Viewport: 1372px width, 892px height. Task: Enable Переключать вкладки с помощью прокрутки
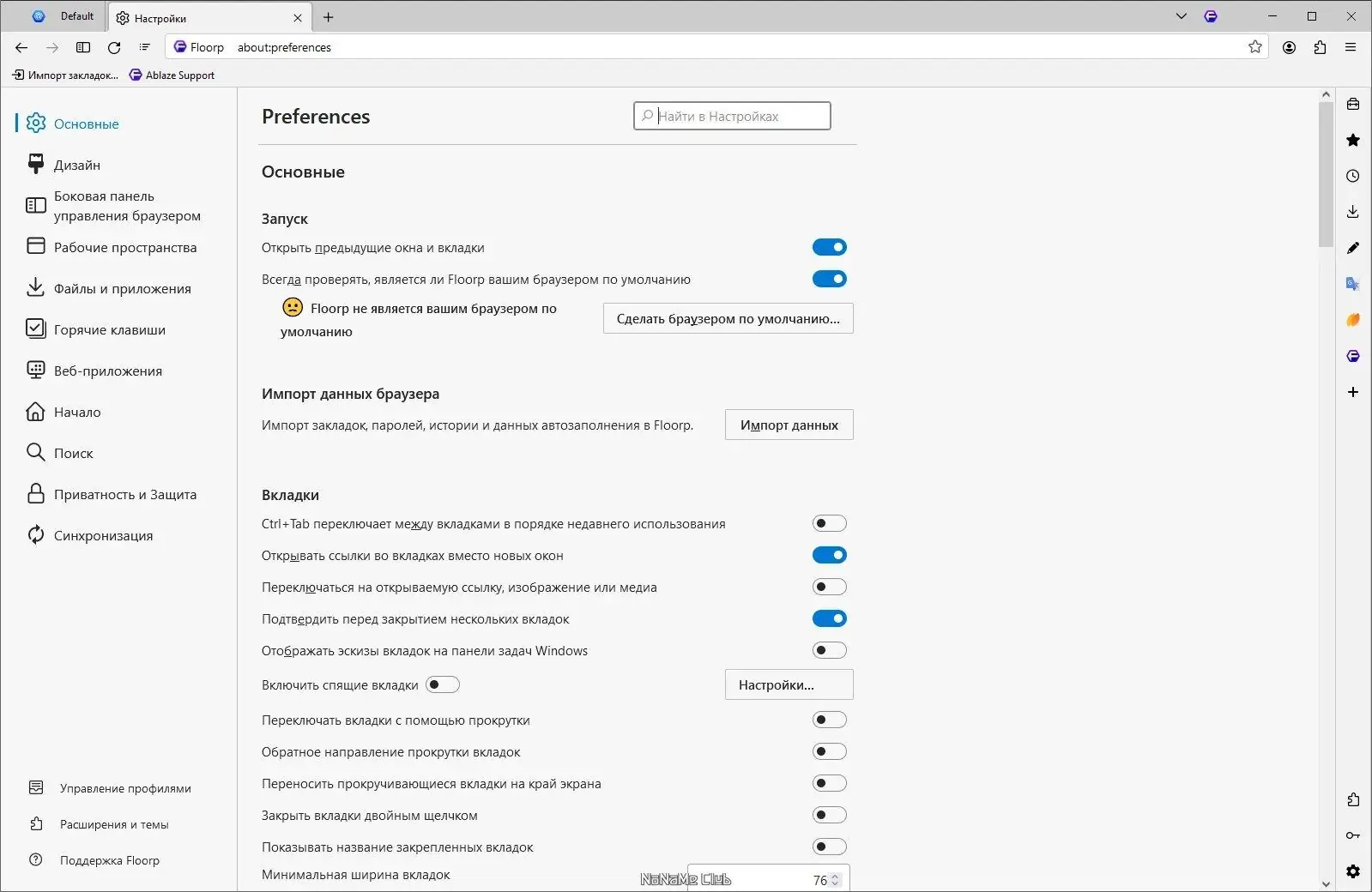pos(830,720)
